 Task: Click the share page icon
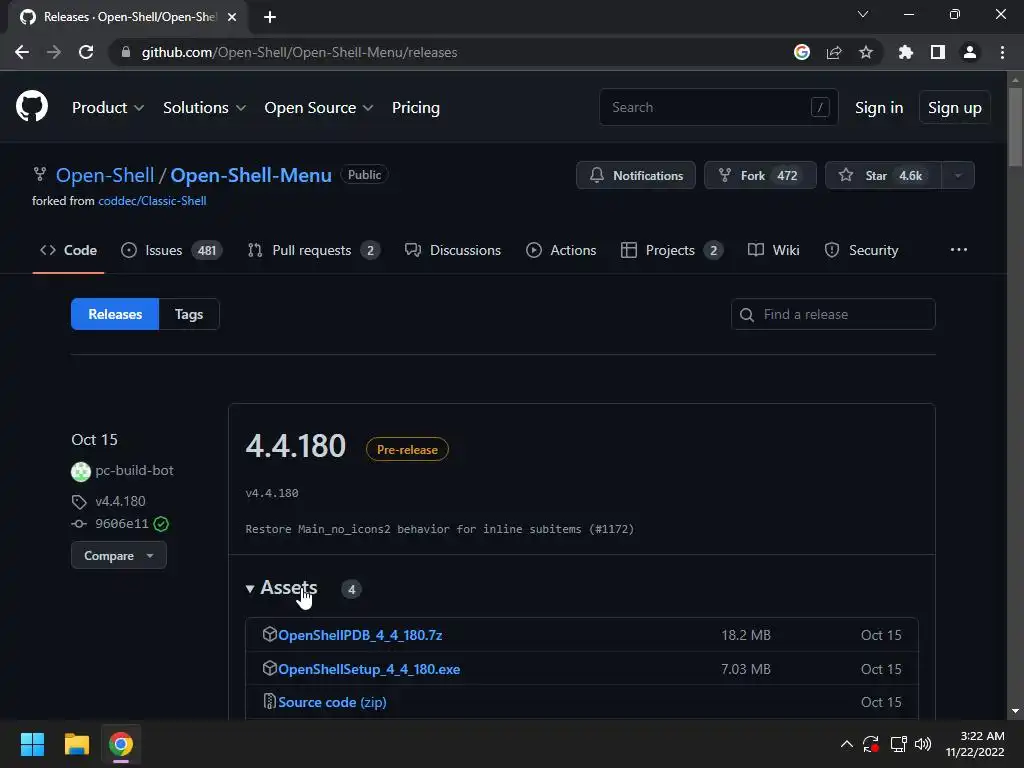click(x=834, y=52)
